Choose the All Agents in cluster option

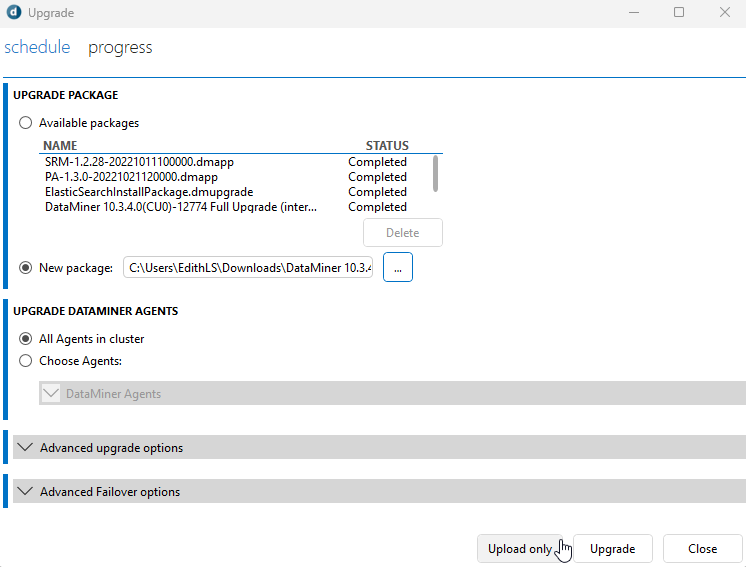[26, 339]
